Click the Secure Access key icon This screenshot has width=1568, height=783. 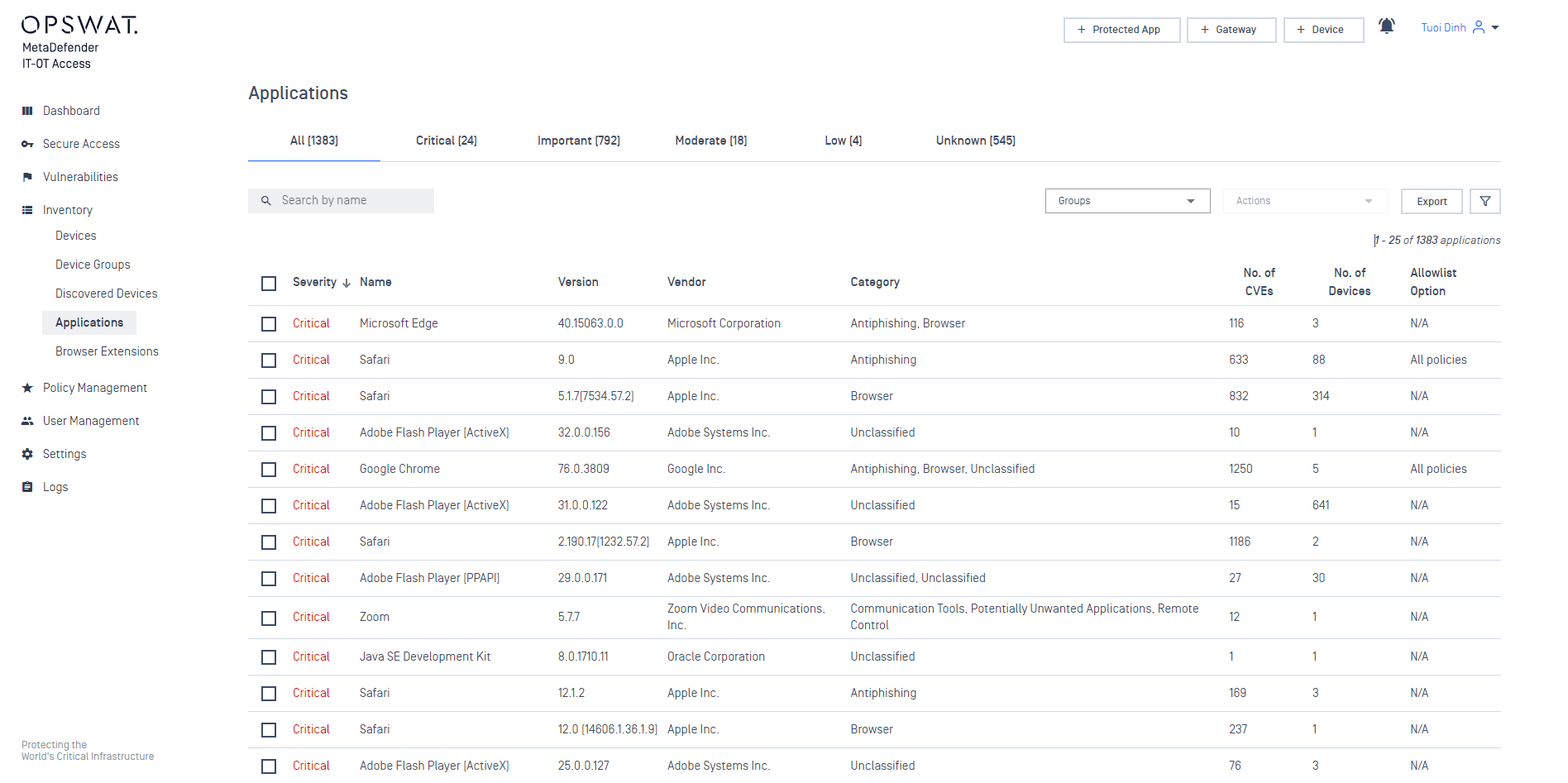[x=27, y=144]
